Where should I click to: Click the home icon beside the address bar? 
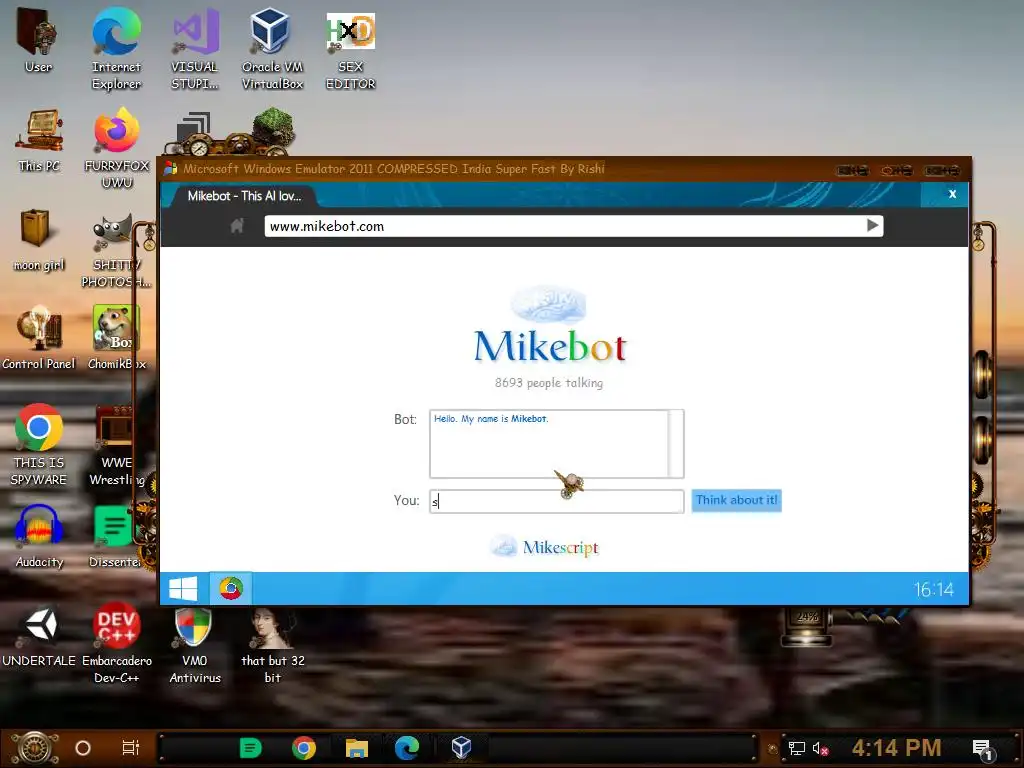pyautogui.click(x=237, y=226)
